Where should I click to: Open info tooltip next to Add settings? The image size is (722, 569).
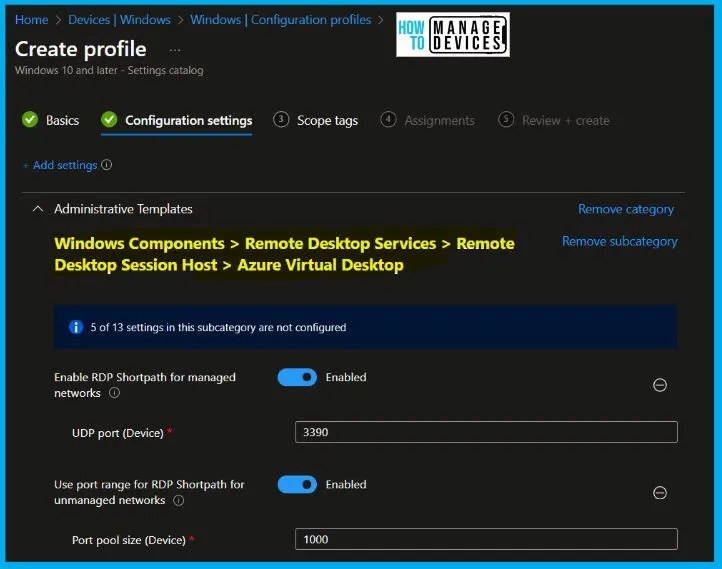click(106, 165)
